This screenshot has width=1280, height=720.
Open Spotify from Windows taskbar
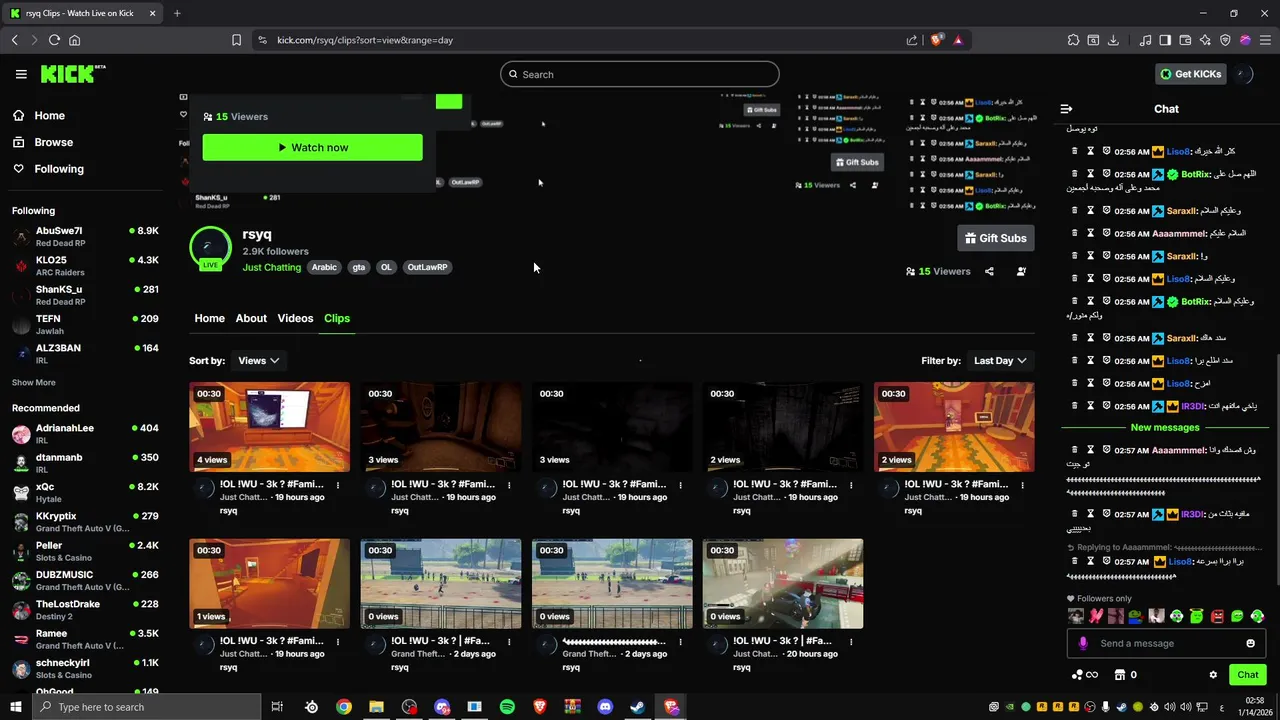507,707
